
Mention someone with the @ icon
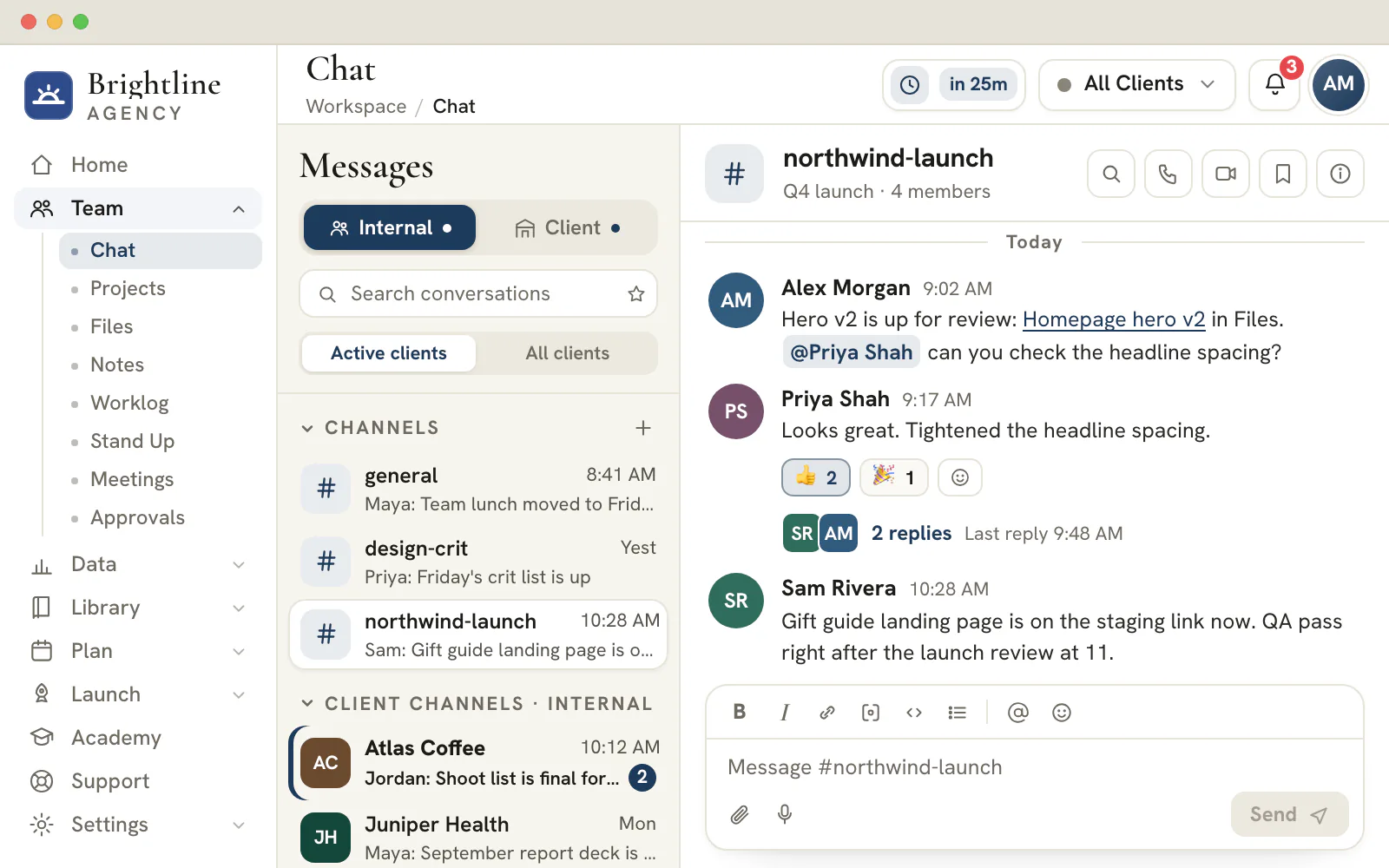1018,713
